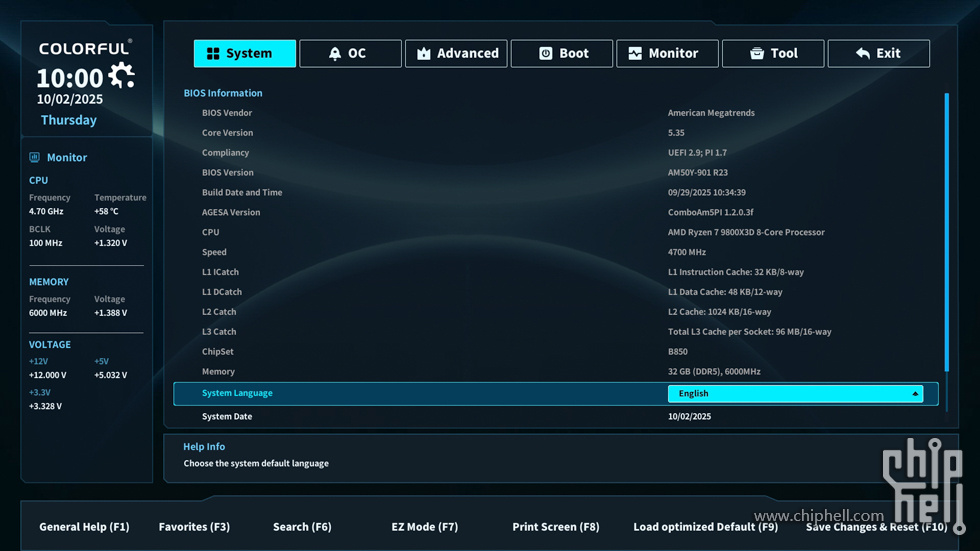Screen dimensions: 980x551
Task: Click the dropdown arrow next to English
Action: (915, 394)
